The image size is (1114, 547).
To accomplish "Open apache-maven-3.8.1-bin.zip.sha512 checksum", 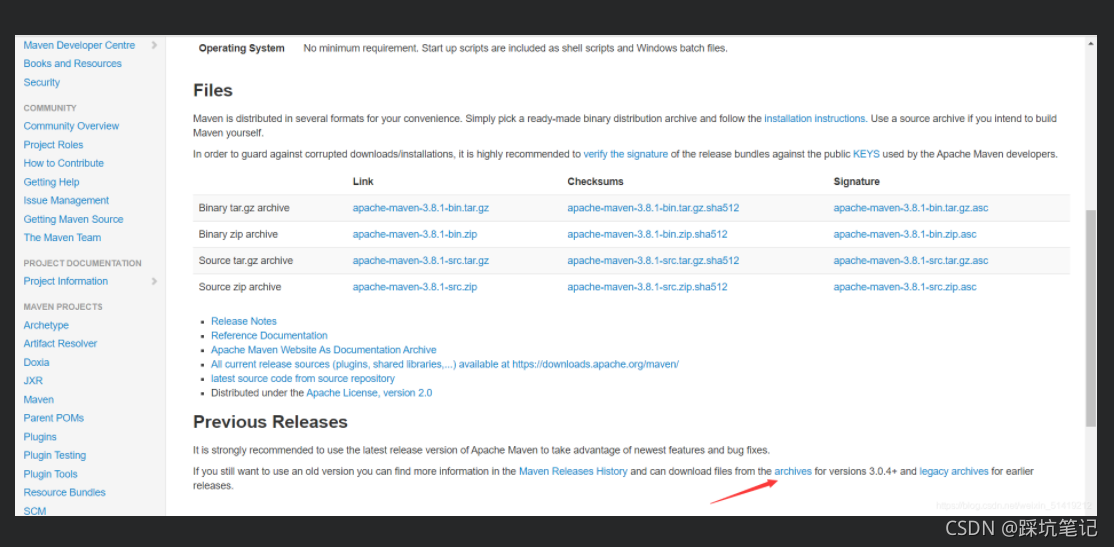I will click(647, 234).
